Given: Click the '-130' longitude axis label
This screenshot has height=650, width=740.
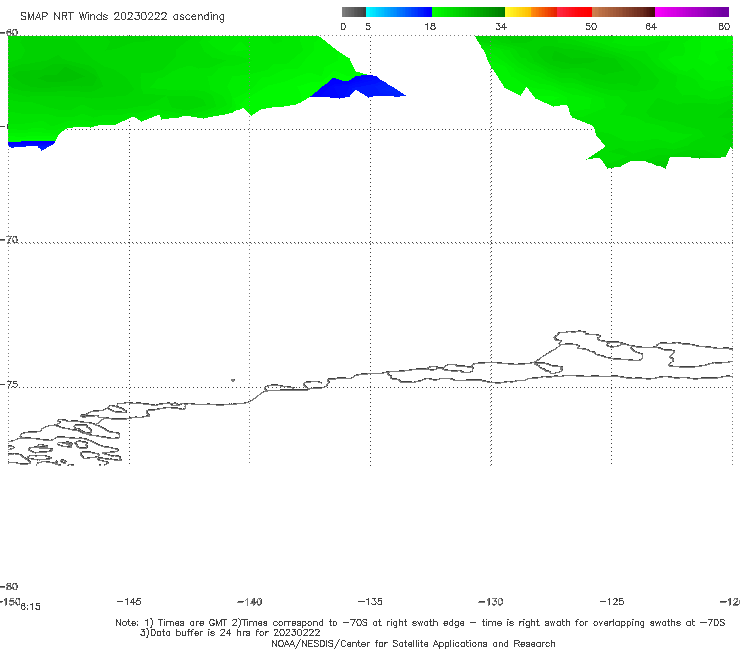Looking at the screenshot, I should coord(491,601).
